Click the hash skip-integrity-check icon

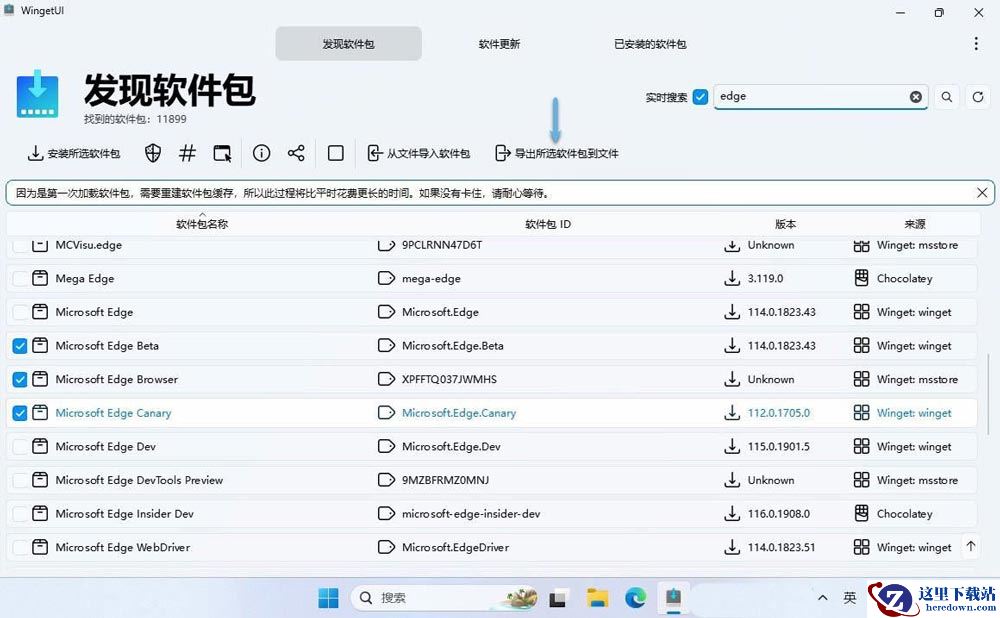[x=187, y=153]
